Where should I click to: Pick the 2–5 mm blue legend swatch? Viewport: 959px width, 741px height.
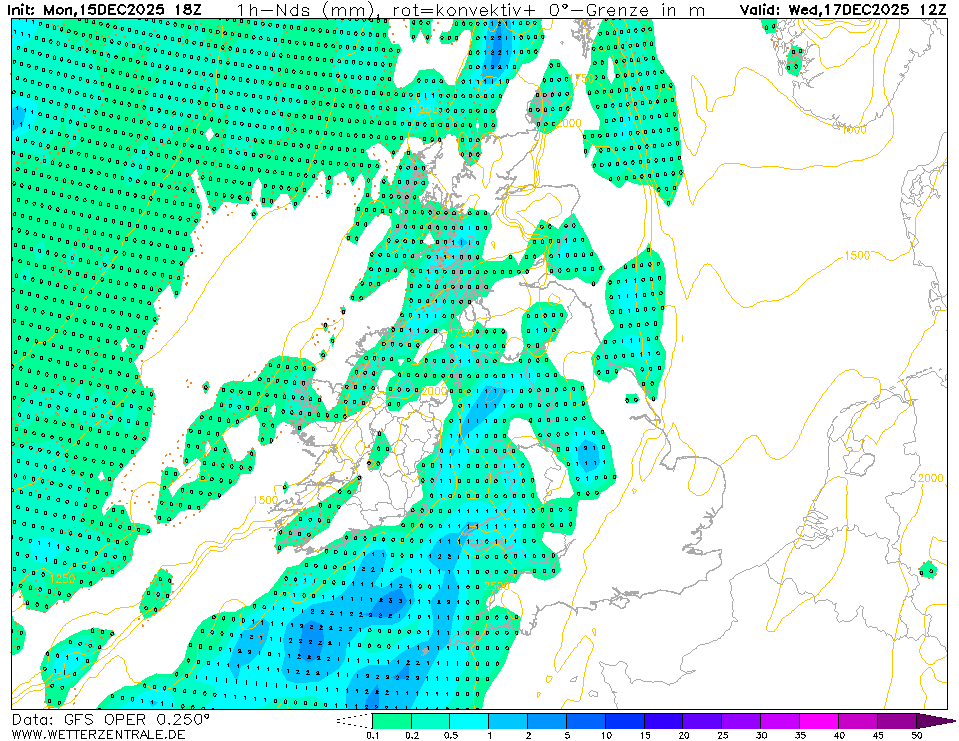pyautogui.click(x=547, y=720)
